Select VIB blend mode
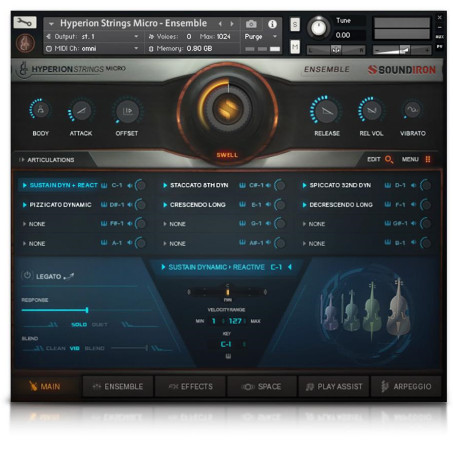Viewport: 453px width, 461px height. (74, 348)
